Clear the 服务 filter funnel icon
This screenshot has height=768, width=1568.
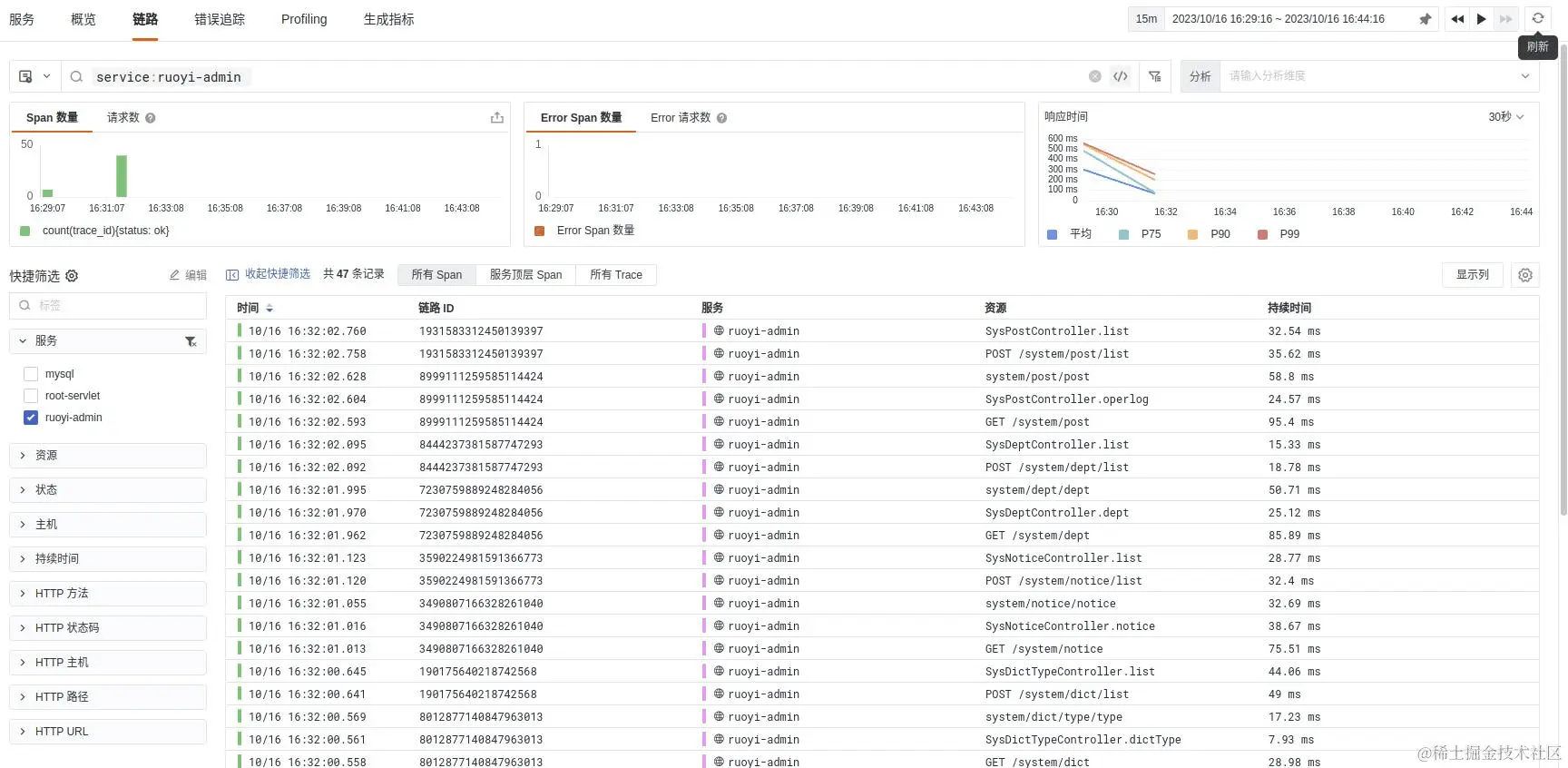click(x=191, y=341)
